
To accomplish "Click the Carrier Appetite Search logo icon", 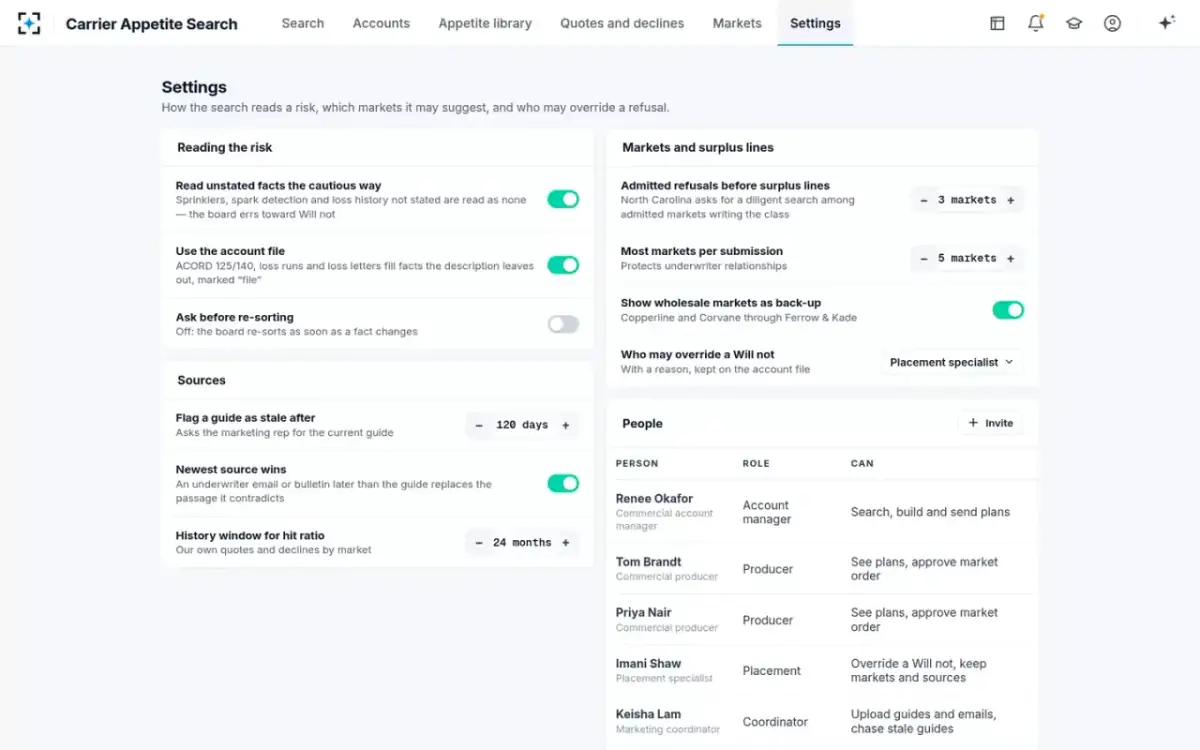I will coord(29,23).
